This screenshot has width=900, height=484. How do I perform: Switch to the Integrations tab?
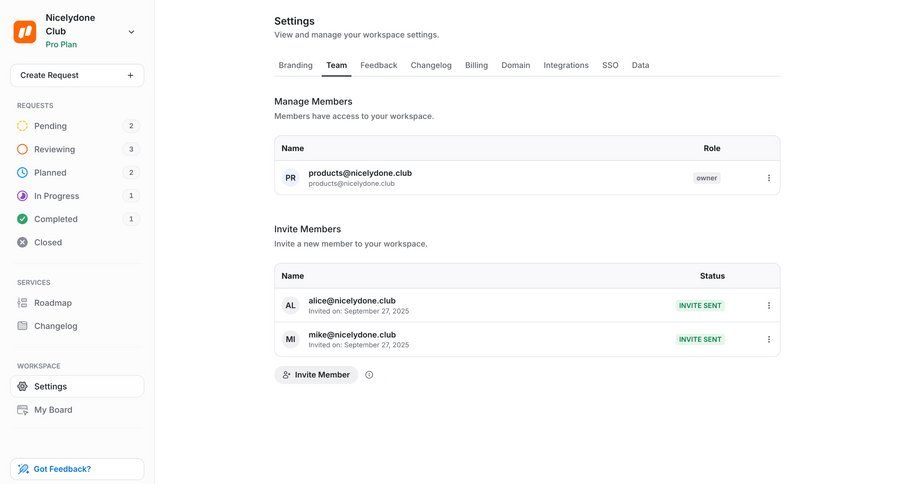tap(566, 65)
